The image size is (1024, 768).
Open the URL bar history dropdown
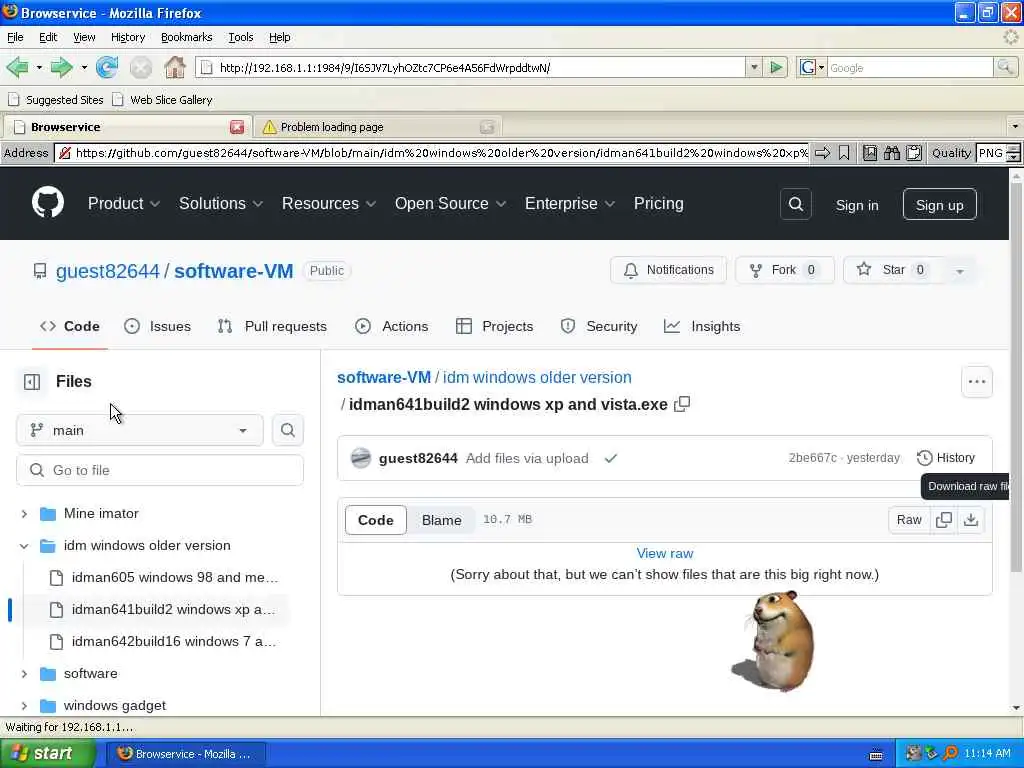[x=754, y=67]
